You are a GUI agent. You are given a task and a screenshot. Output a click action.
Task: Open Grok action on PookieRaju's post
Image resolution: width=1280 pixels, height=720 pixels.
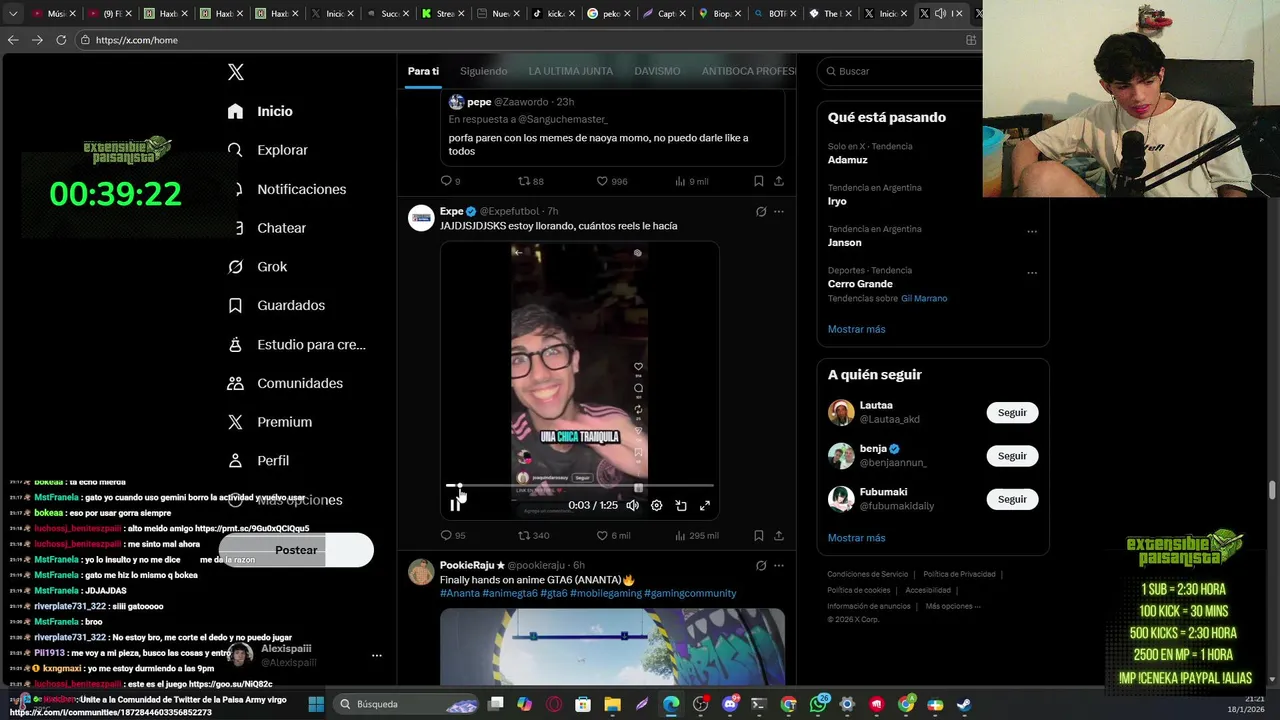click(761, 566)
